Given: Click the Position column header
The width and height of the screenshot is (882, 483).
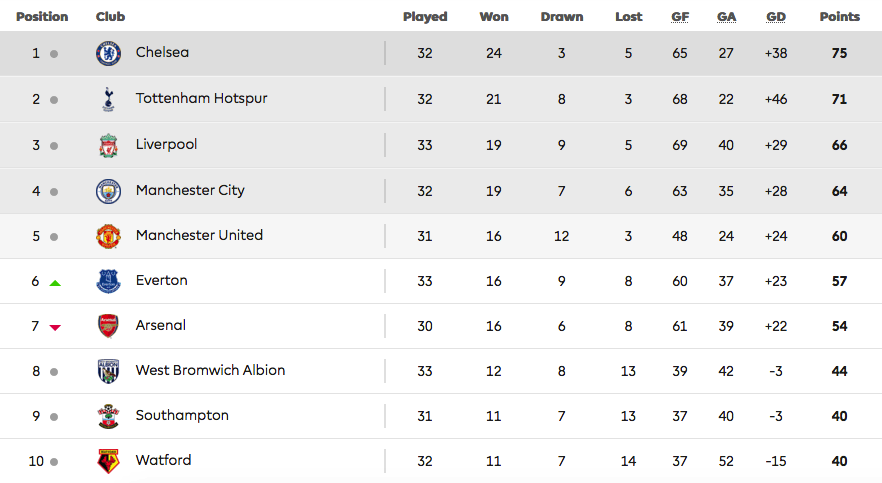Looking at the screenshot, I should click(42, 17).
